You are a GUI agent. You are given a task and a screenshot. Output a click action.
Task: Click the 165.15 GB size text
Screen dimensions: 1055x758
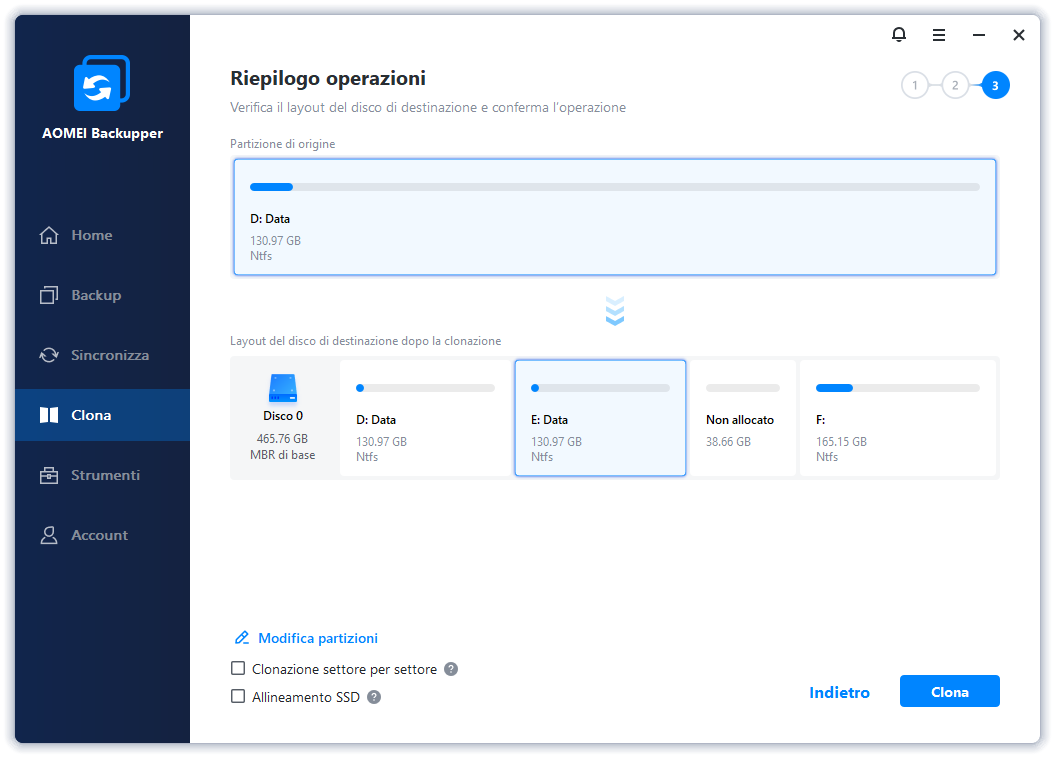841,442
